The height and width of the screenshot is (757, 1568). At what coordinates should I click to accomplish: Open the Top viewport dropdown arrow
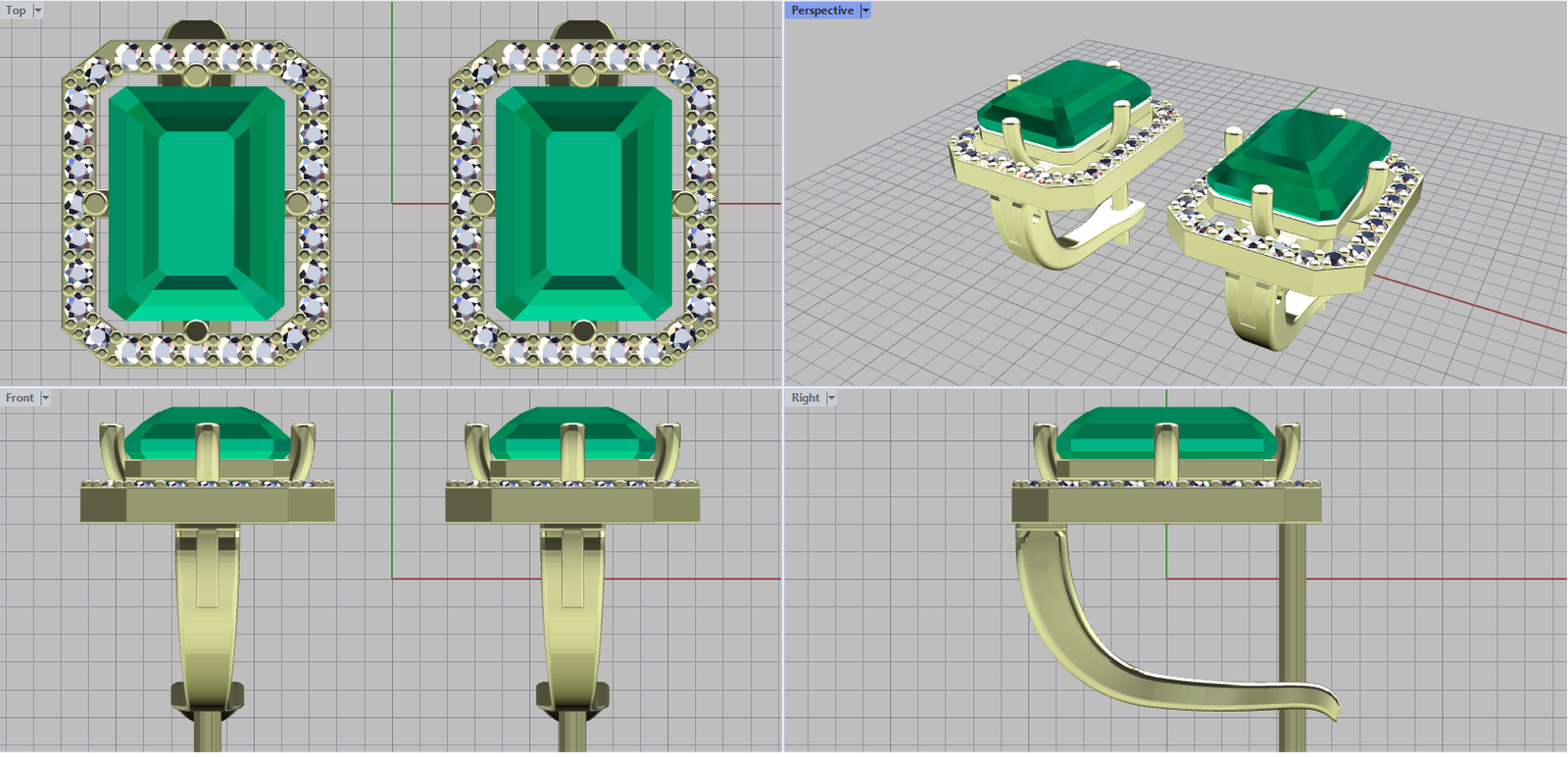38,11
